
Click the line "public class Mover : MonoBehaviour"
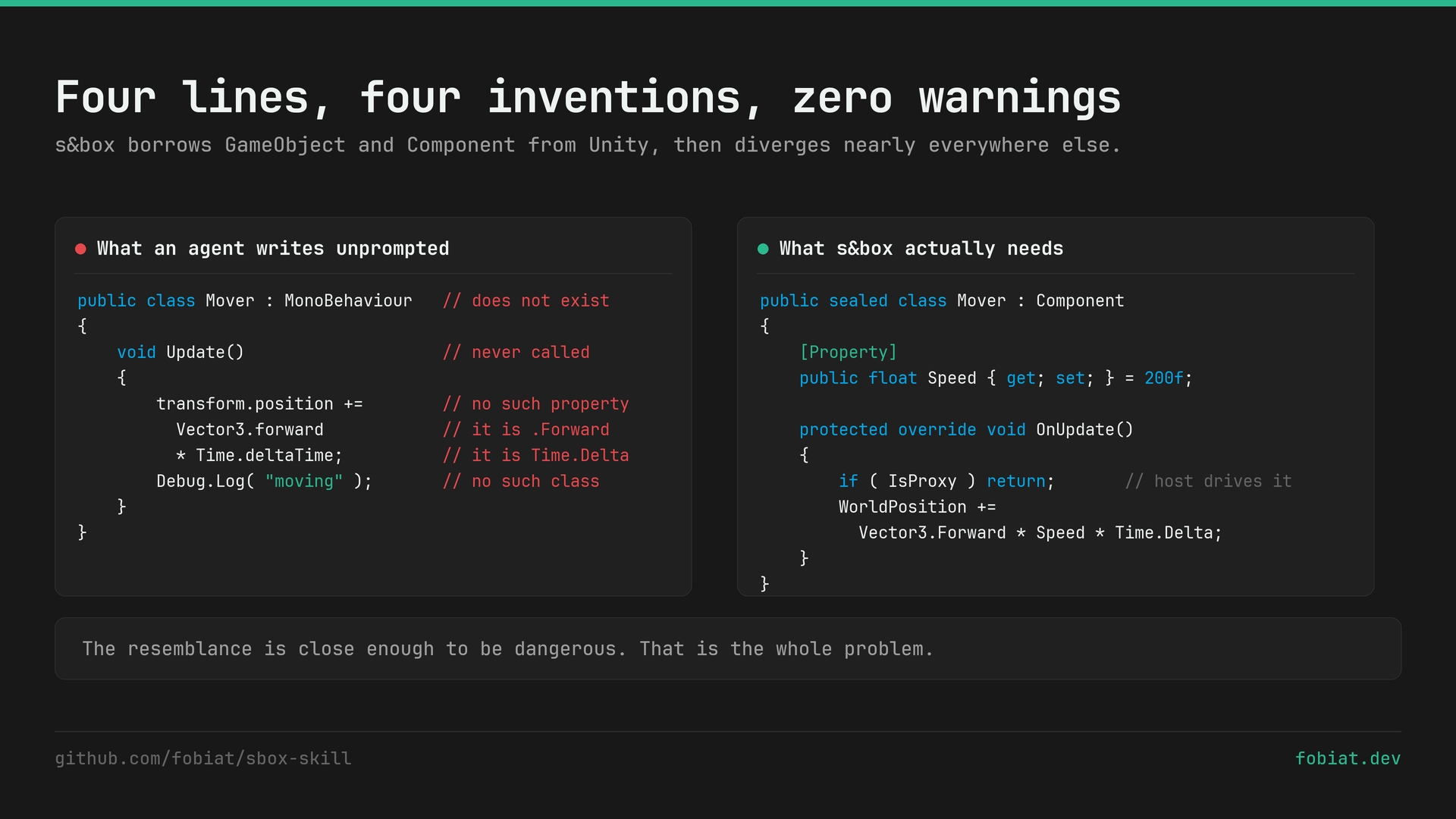tap(245, 301)
